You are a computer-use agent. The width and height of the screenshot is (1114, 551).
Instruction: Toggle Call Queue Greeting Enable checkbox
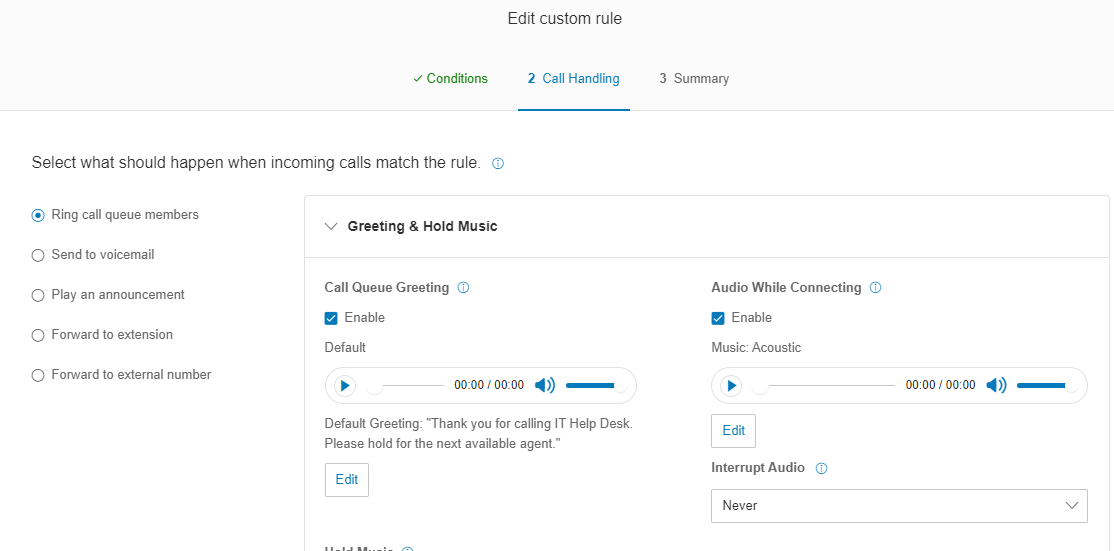[331, 318]
